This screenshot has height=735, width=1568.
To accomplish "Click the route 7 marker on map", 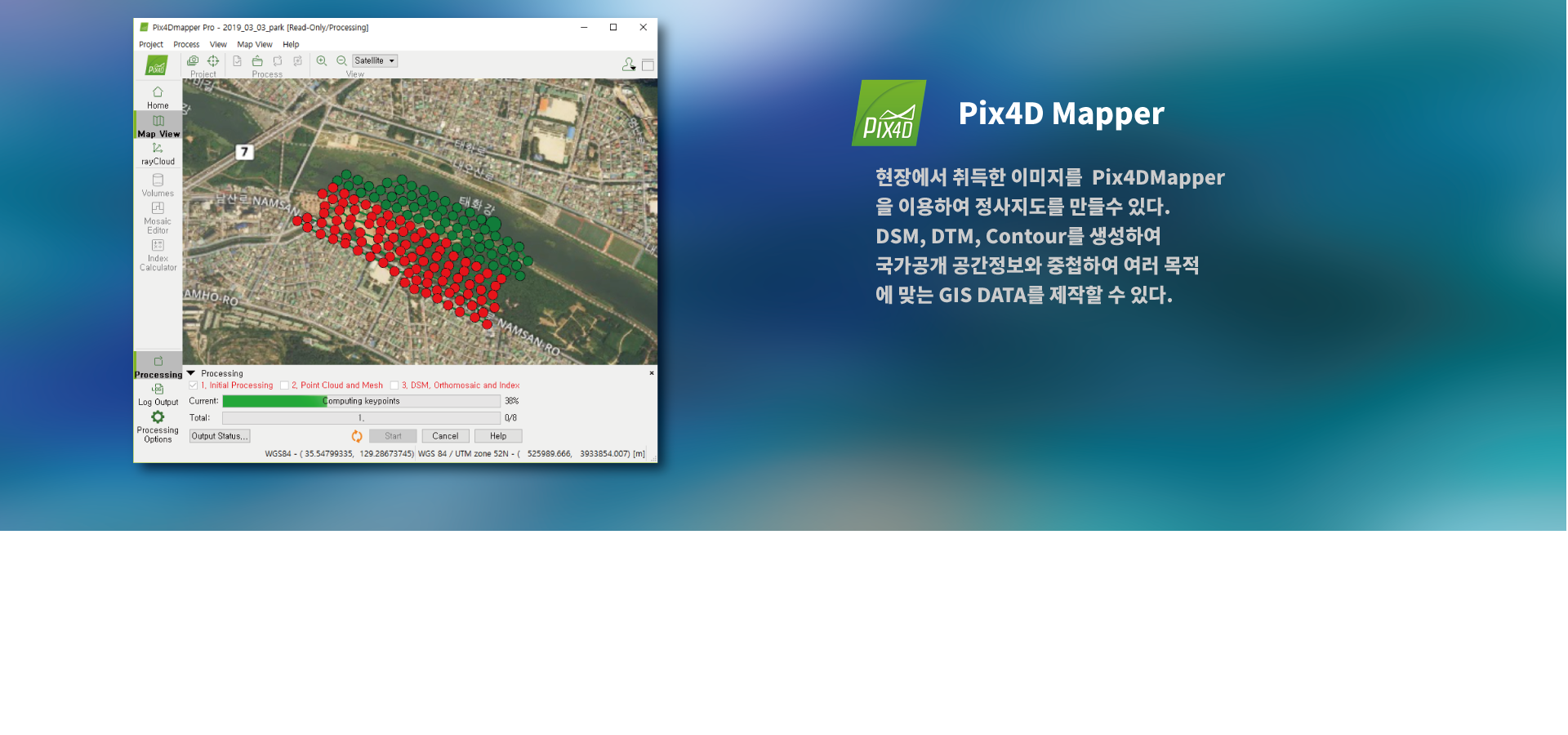I will 244,152.
